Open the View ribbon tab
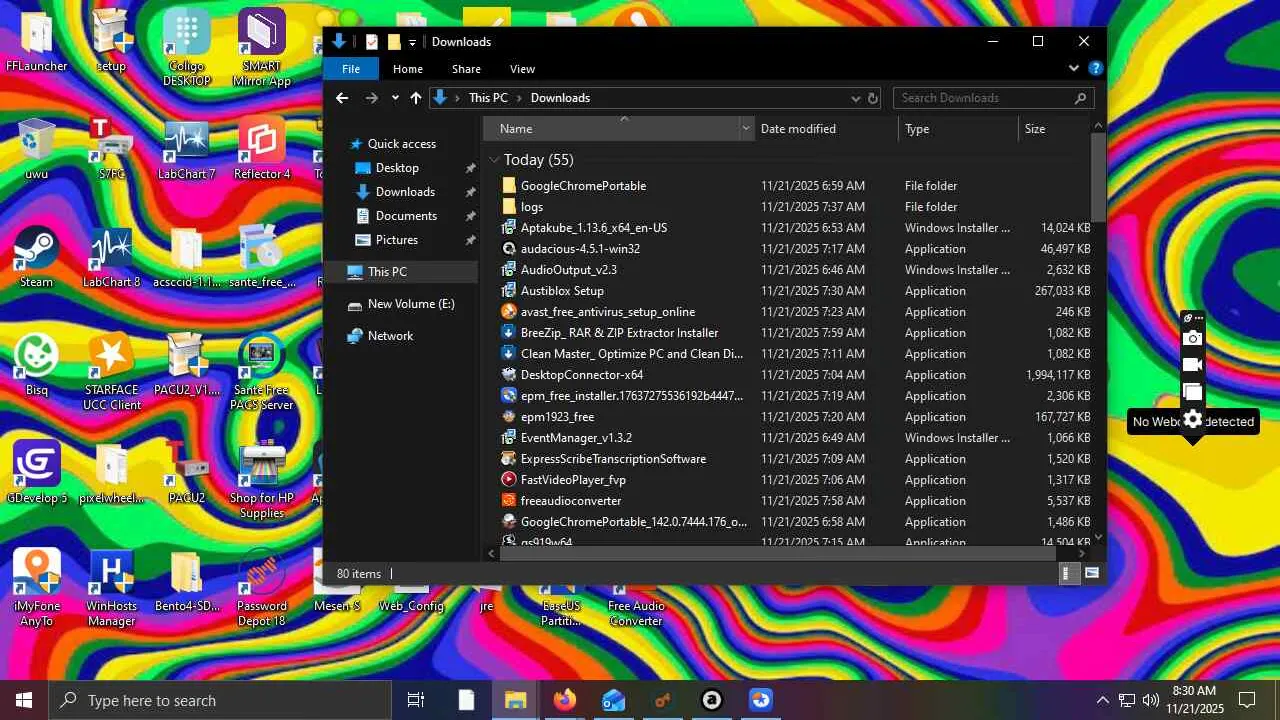1280x720 pixels. click(522, 69)
